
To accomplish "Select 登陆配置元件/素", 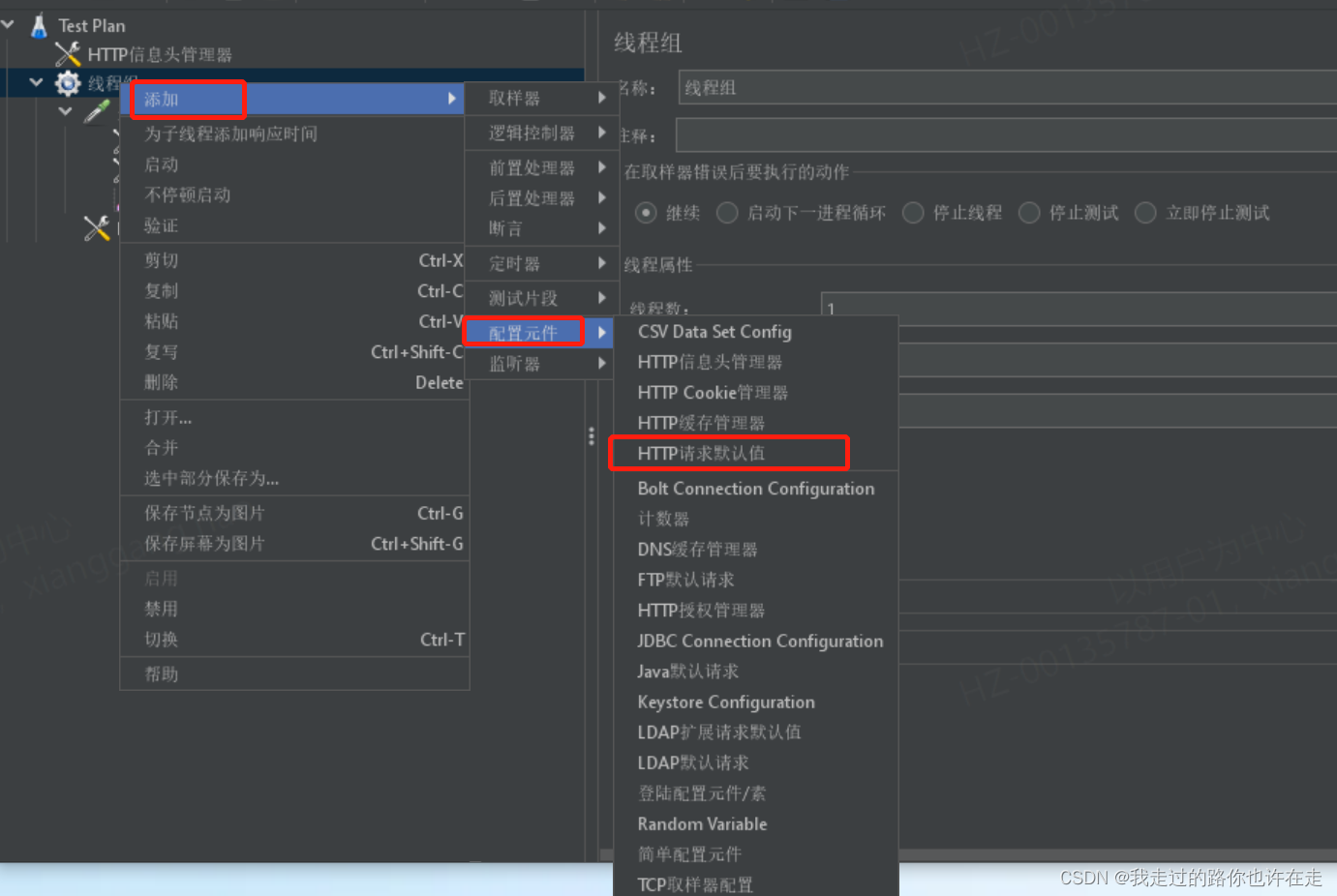I will 756,793.
